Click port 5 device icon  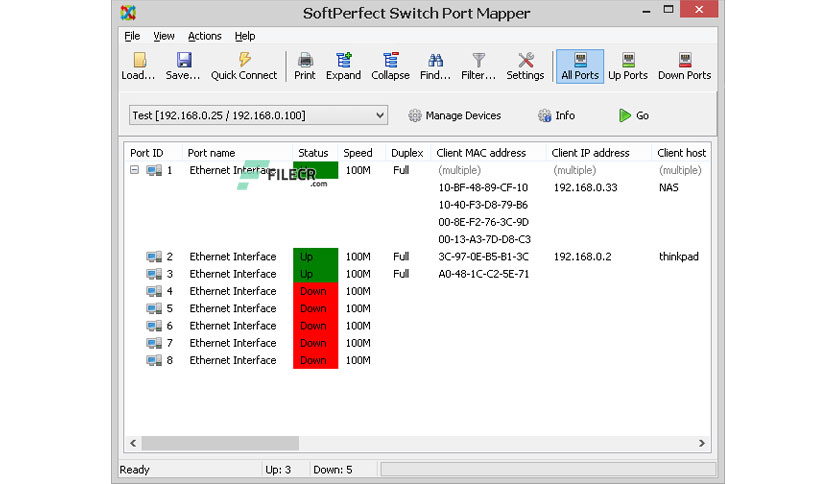[154, 309]
